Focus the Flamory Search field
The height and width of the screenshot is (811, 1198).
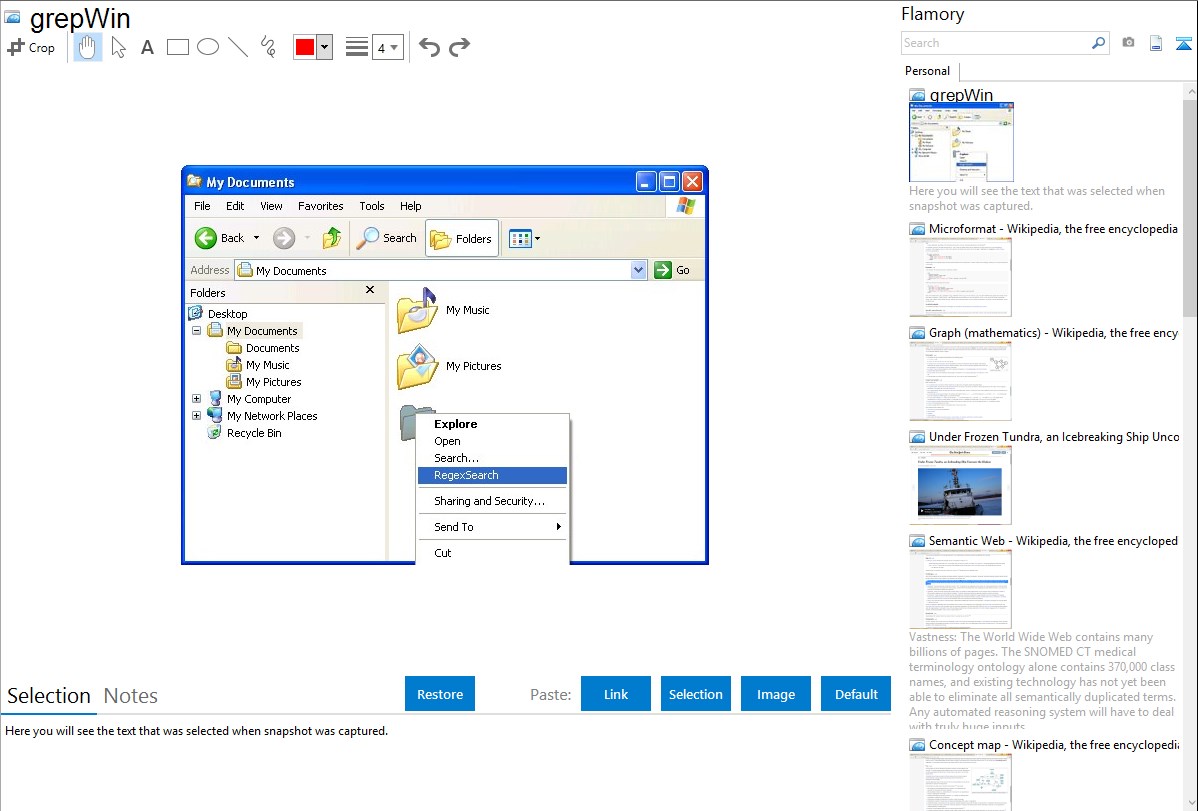pos(996,43)
